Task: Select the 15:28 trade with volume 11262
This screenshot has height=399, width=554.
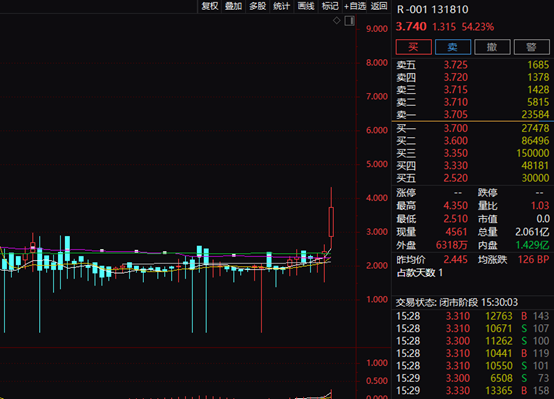Action: coord(472,341)
